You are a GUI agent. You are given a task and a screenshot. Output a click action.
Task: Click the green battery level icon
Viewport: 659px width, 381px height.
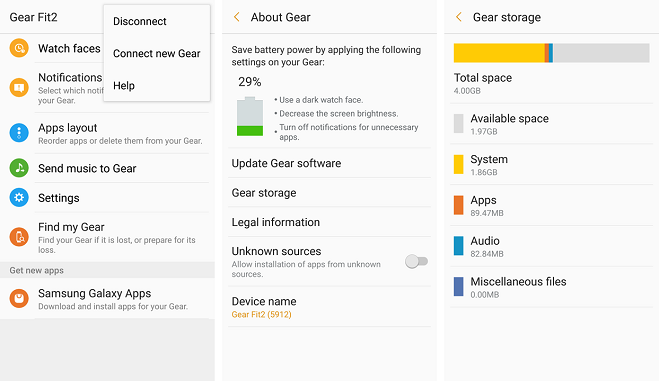click(250, 117)
